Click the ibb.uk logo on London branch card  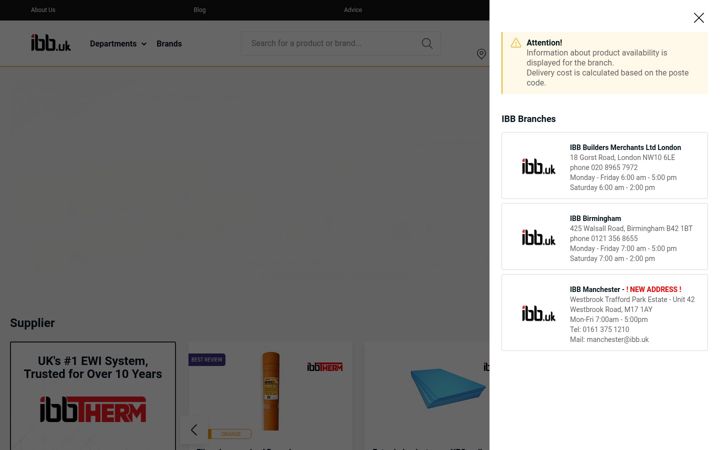538,166
